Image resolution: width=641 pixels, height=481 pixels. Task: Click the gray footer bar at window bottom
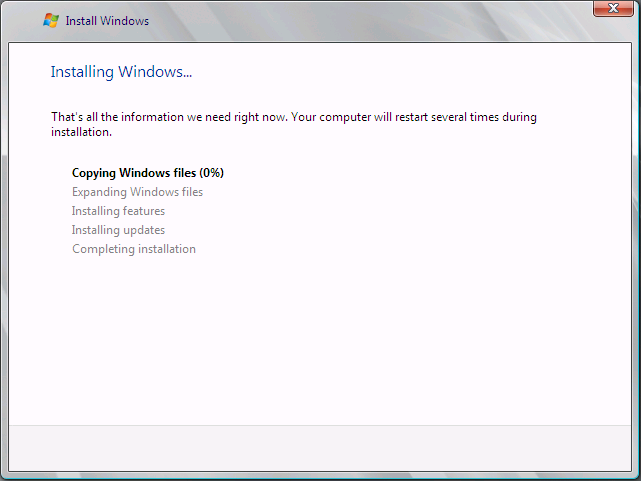pyautogui.click(x=320, y=445)
